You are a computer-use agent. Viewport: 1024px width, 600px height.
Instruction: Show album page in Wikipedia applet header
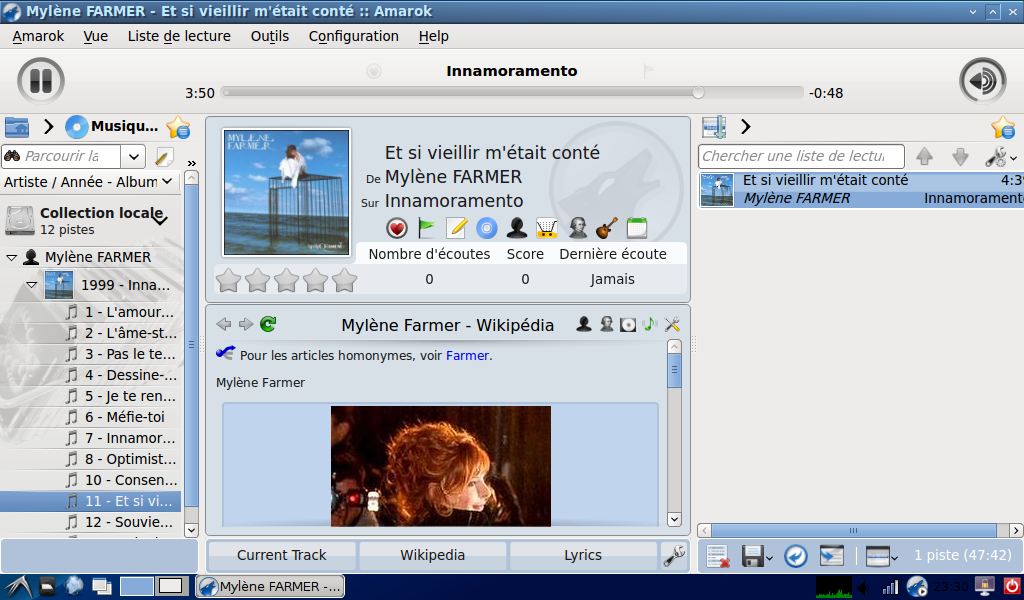click(x=628, y=324)
